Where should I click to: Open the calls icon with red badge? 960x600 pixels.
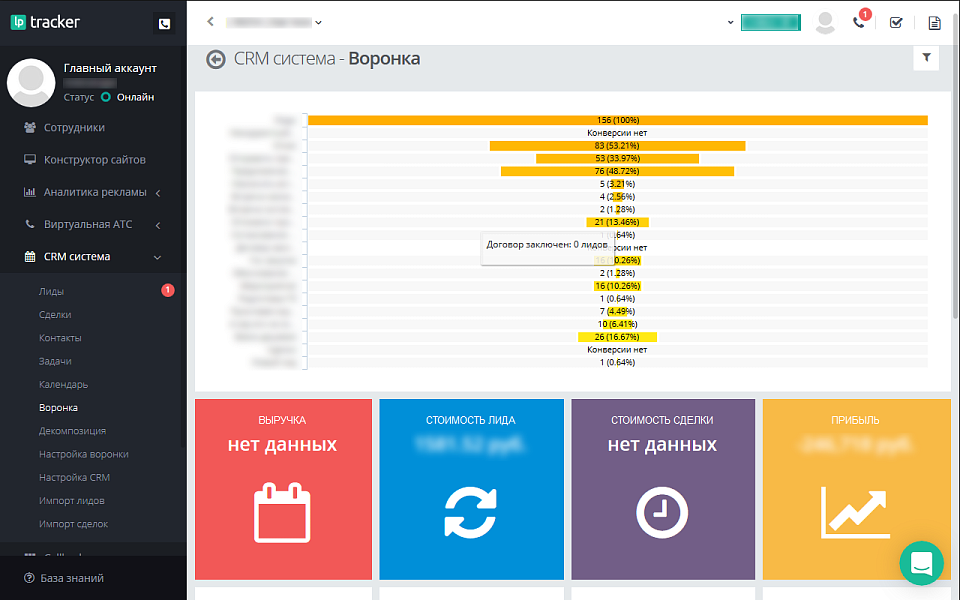[859, 22]
